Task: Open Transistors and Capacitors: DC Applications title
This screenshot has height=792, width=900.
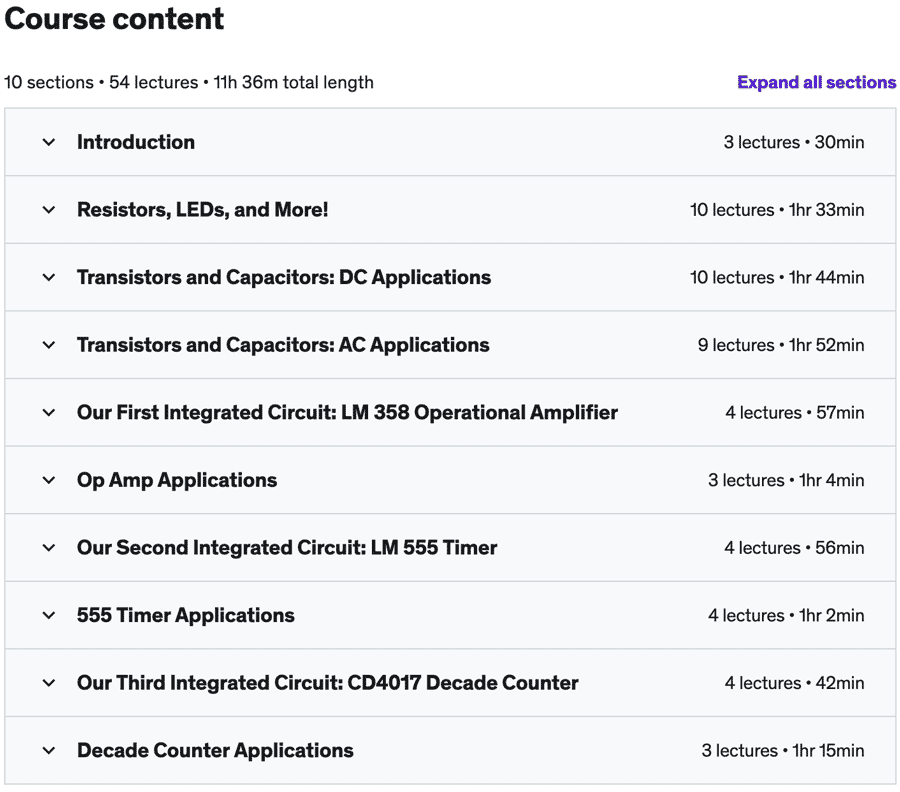Action: coord(284,277)
